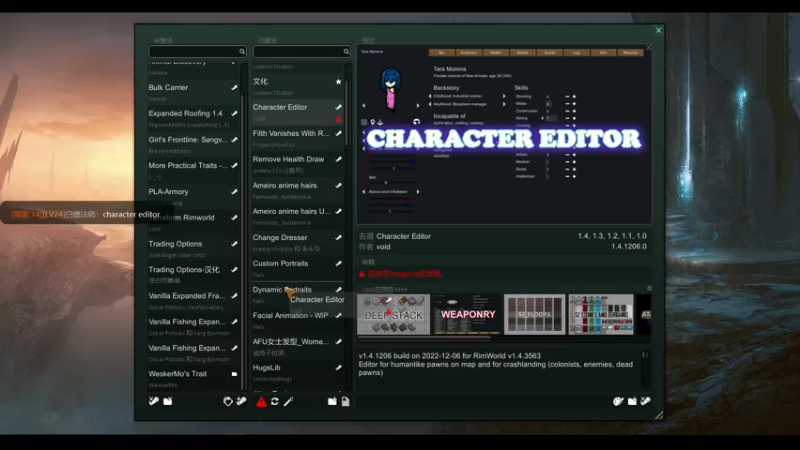Open the Weaponry mod thumbnail
Viewport: 800px width, 450px height.
pos(468,314)
